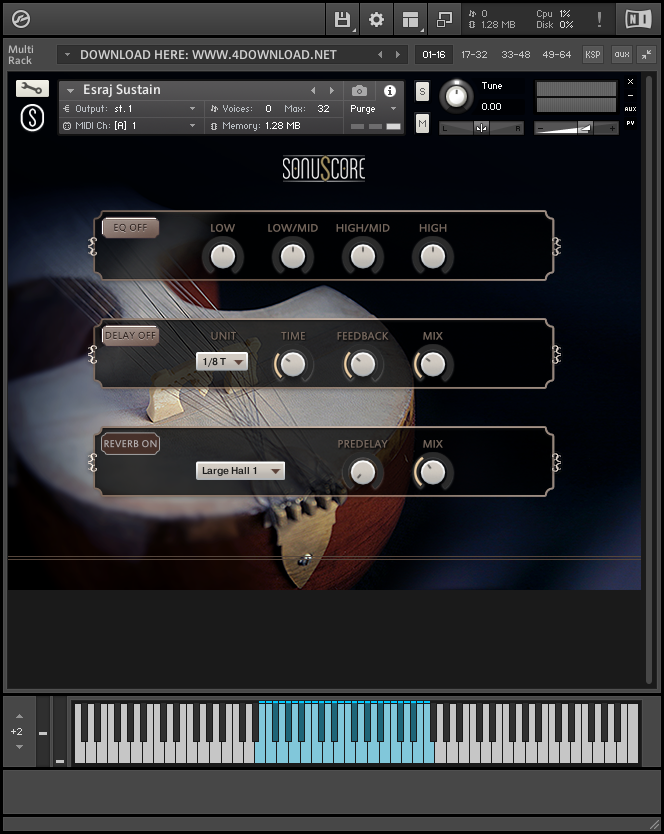Open the workspace layout icon
This screenshot has height=834, width=664.
[410, 20]
